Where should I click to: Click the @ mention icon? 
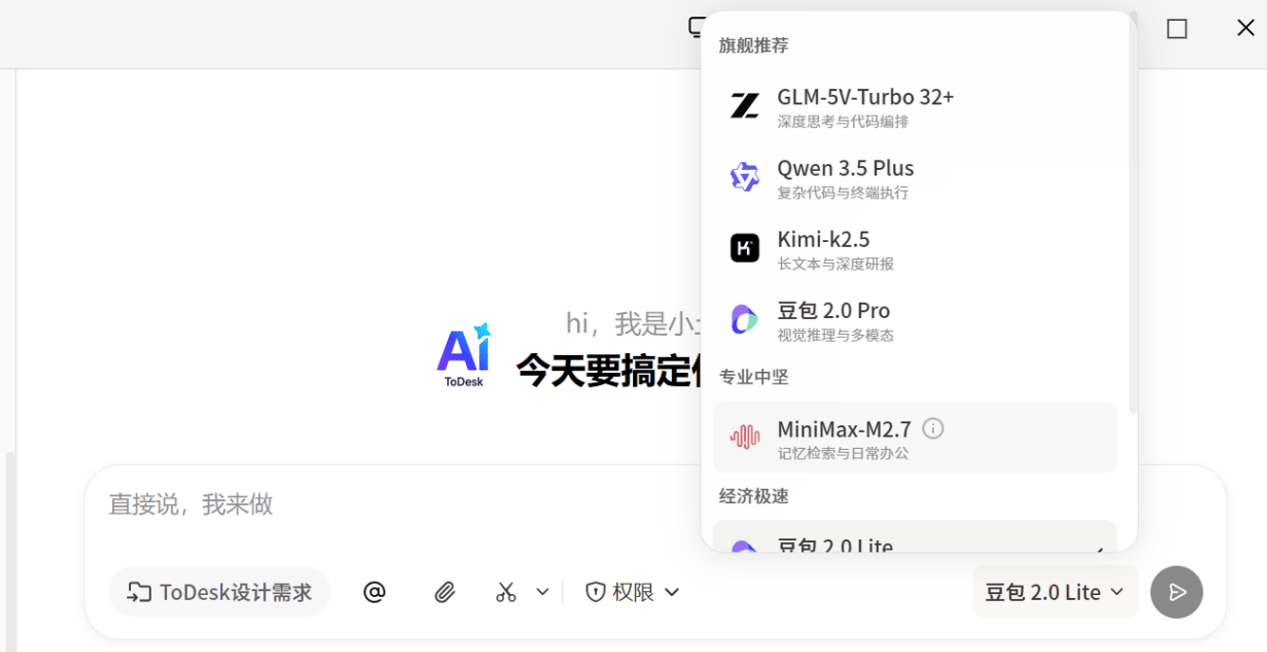[x=374, y=592]
